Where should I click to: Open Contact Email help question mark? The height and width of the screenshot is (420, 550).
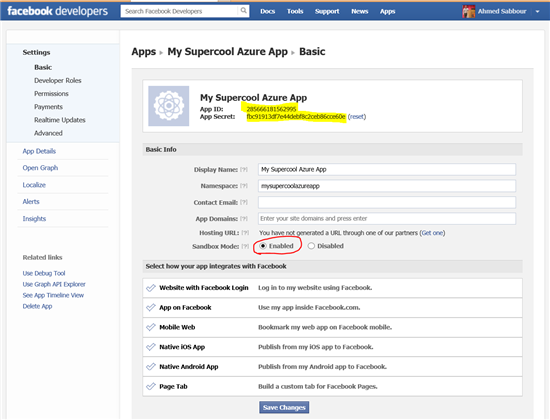click(x=244, y=202)
